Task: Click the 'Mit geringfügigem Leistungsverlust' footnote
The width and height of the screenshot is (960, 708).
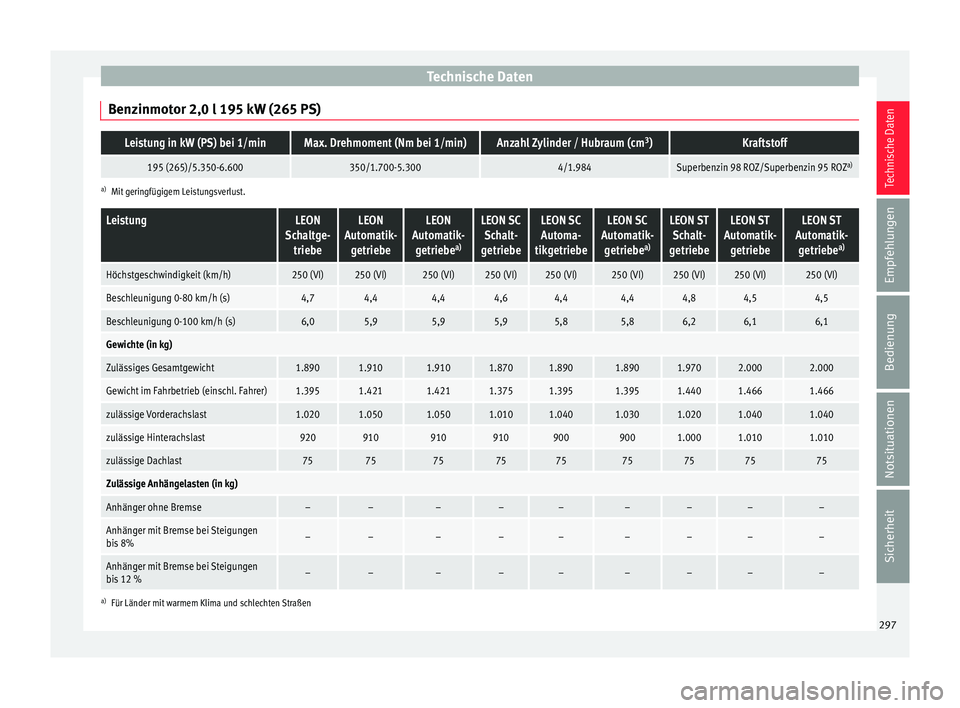Action: pos(178,192)
